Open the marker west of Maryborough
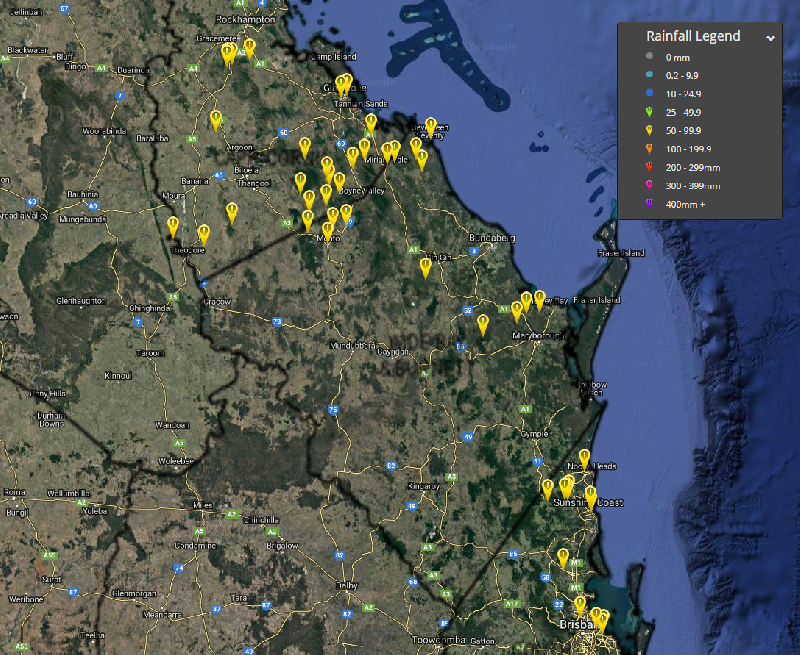The image size is (800, 655). click(x=483, y=324)
